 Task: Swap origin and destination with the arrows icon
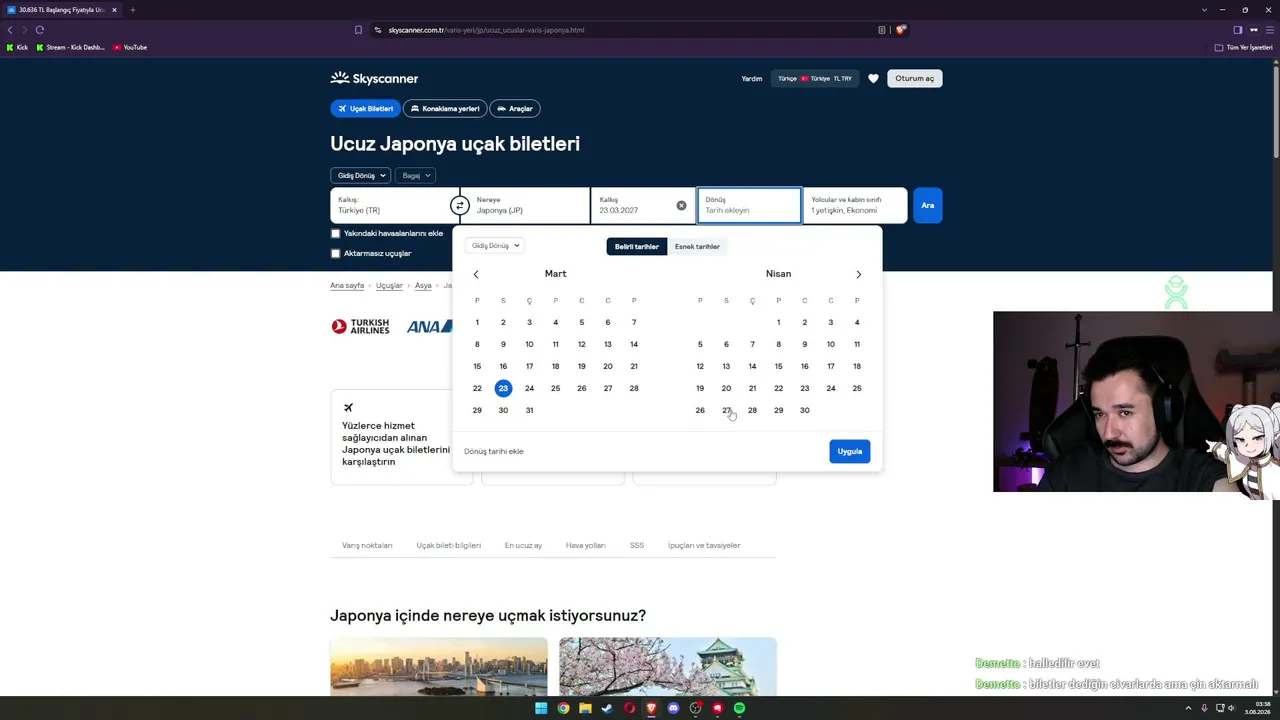[x=460, y=205]
